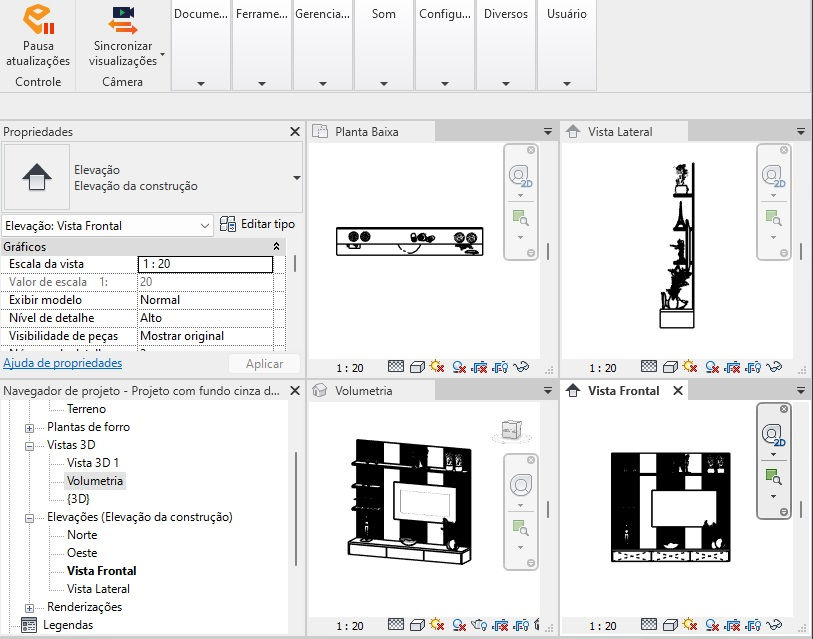Open Visual Style icon in Planta Baixa view
Screen dimensions: 813x639
point(417,367)
